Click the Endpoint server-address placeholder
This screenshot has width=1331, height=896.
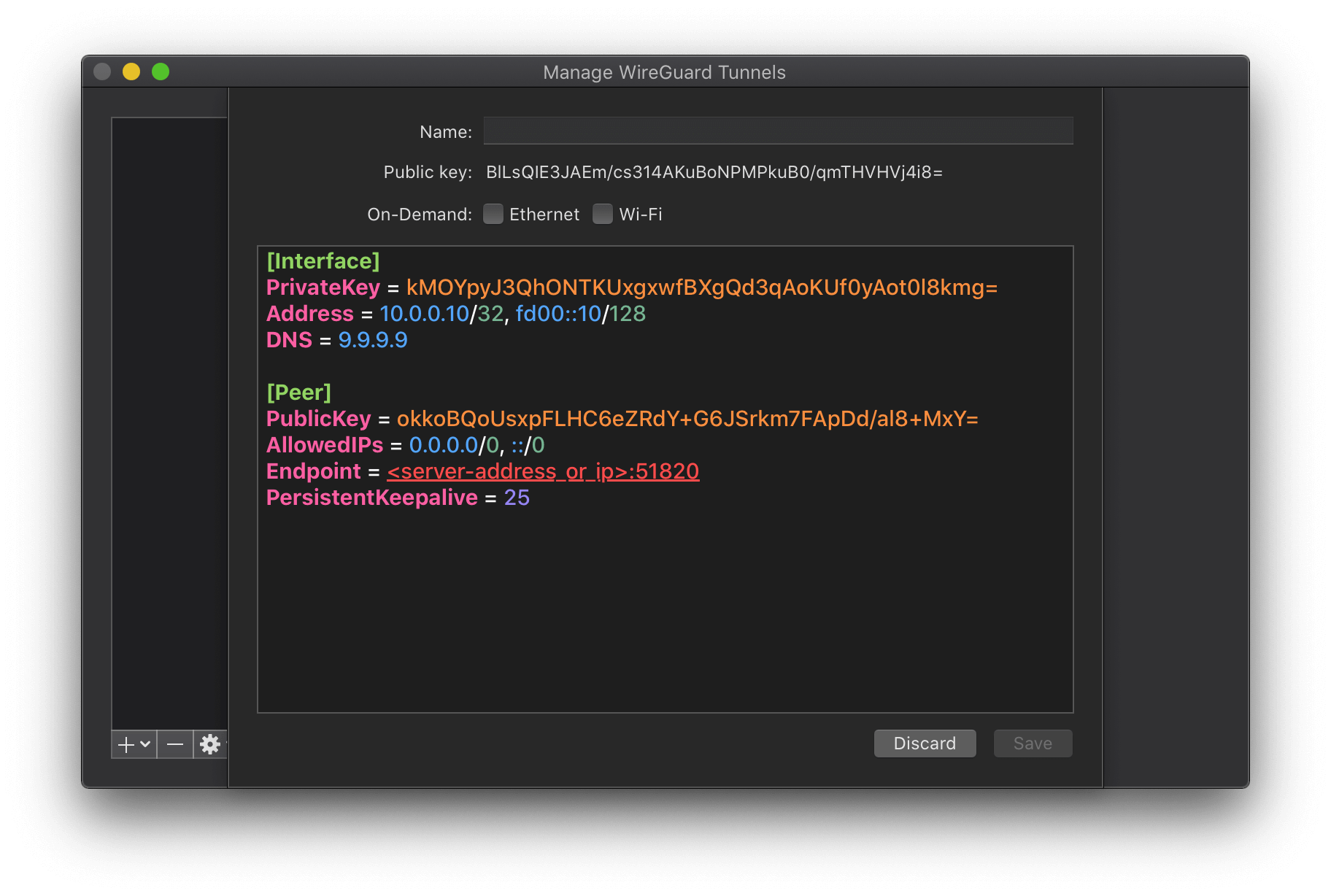[543, 471]
